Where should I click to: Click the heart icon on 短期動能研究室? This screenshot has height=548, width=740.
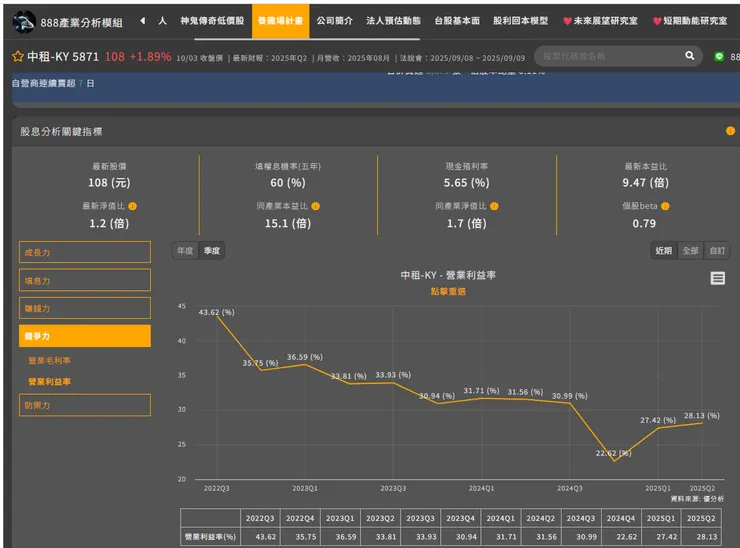coord(656,21)
